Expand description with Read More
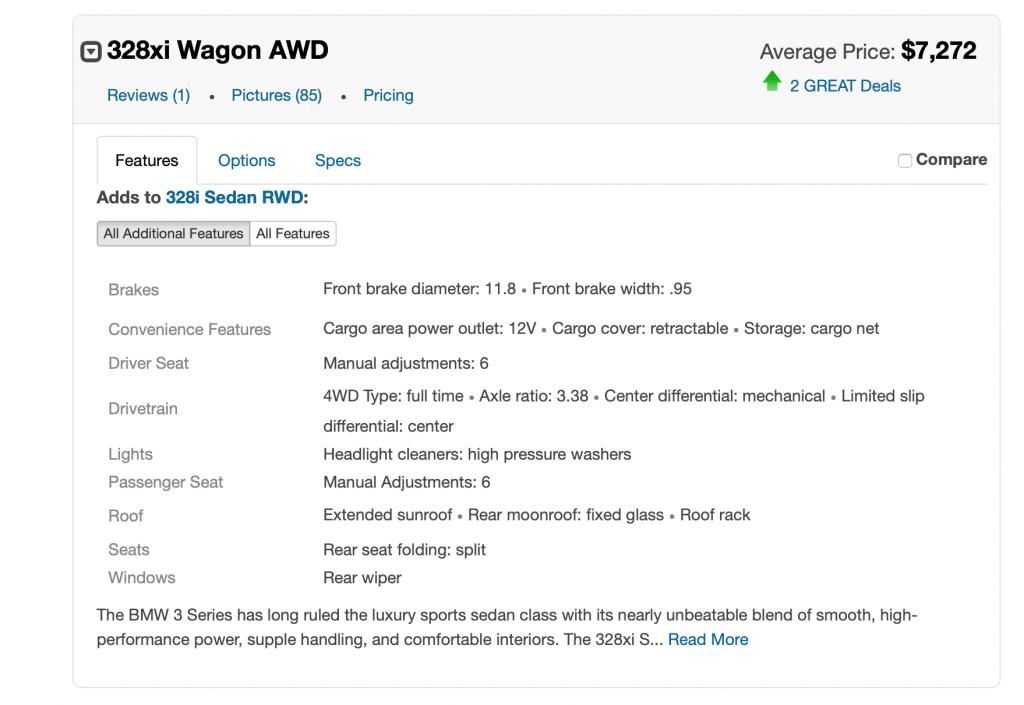 pyautogui.click(x=708, y=640)
